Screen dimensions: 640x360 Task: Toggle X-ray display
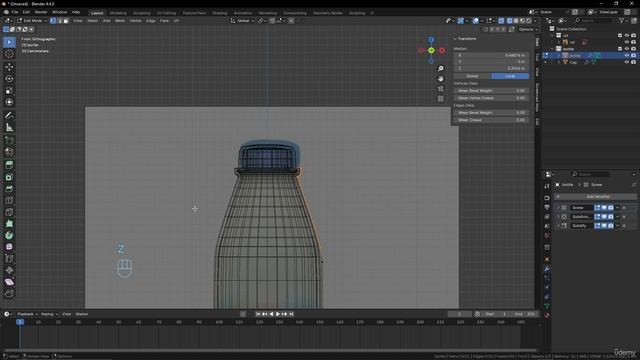tap(501, 20)
